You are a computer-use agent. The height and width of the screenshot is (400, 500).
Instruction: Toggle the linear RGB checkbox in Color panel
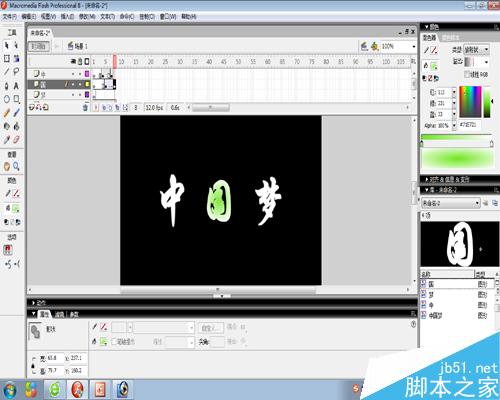coord(467,74)
